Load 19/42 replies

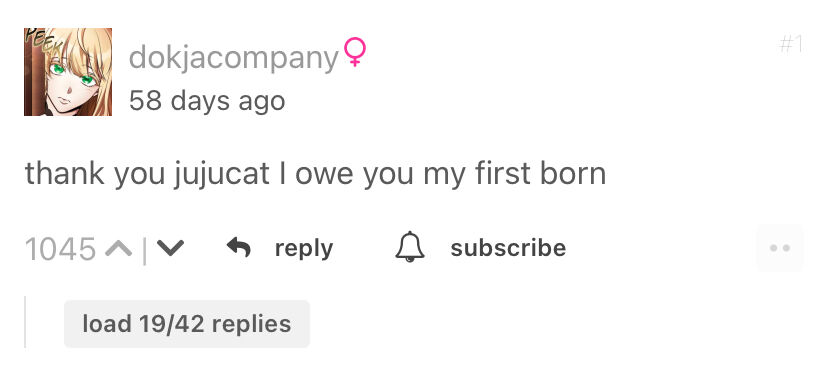coord(187,324)
